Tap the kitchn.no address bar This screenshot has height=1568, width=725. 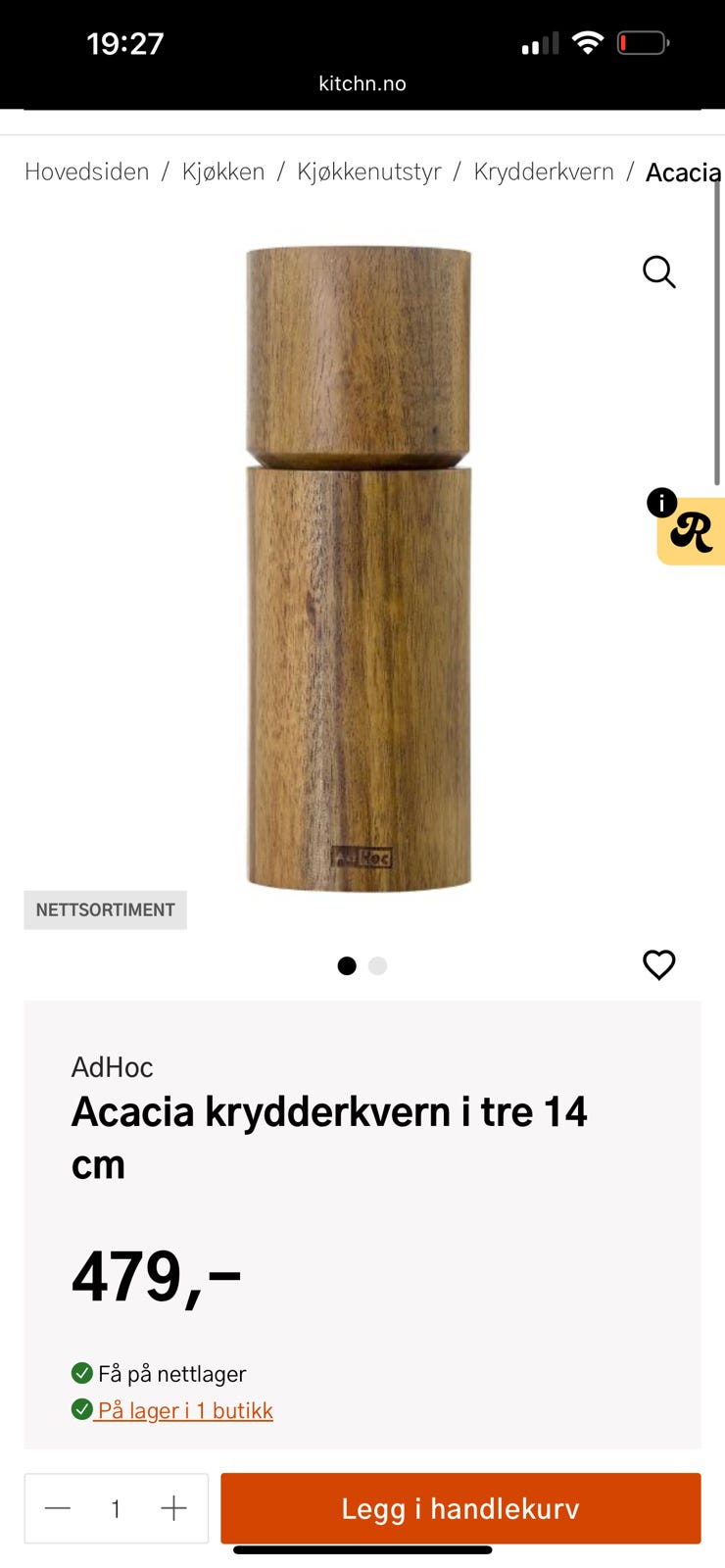[x=362, y=83]
